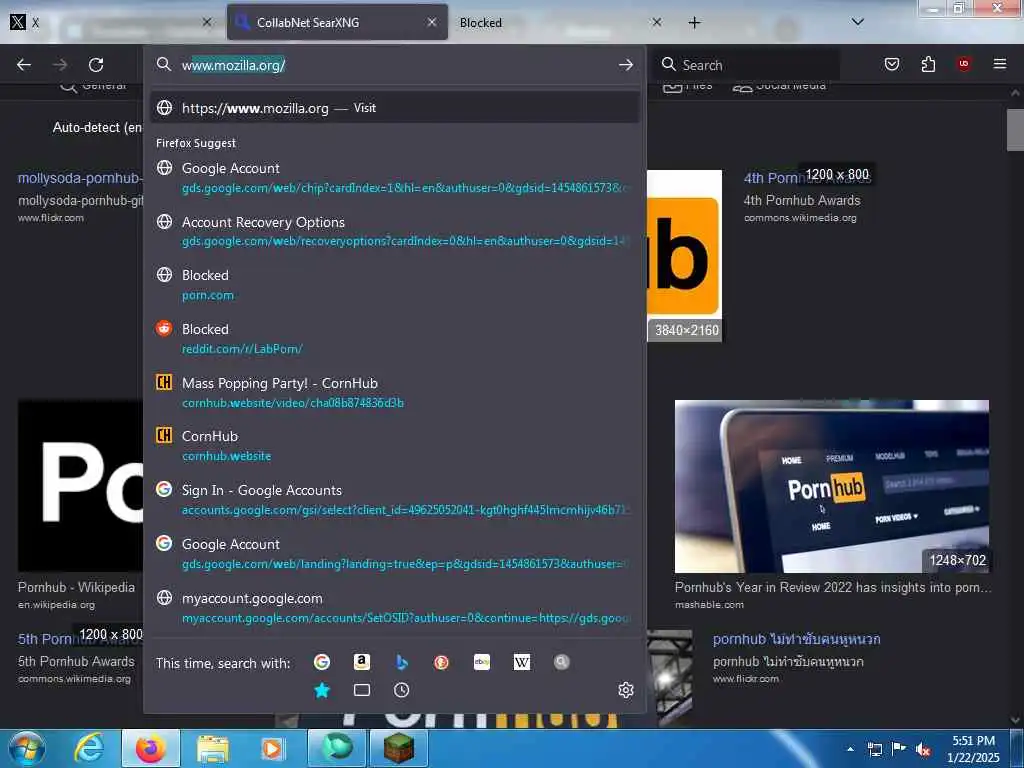This screenshot has width=1024, height=768.
Task: Select Mass Popping Party CornHub suggestion
Action: 394,392
